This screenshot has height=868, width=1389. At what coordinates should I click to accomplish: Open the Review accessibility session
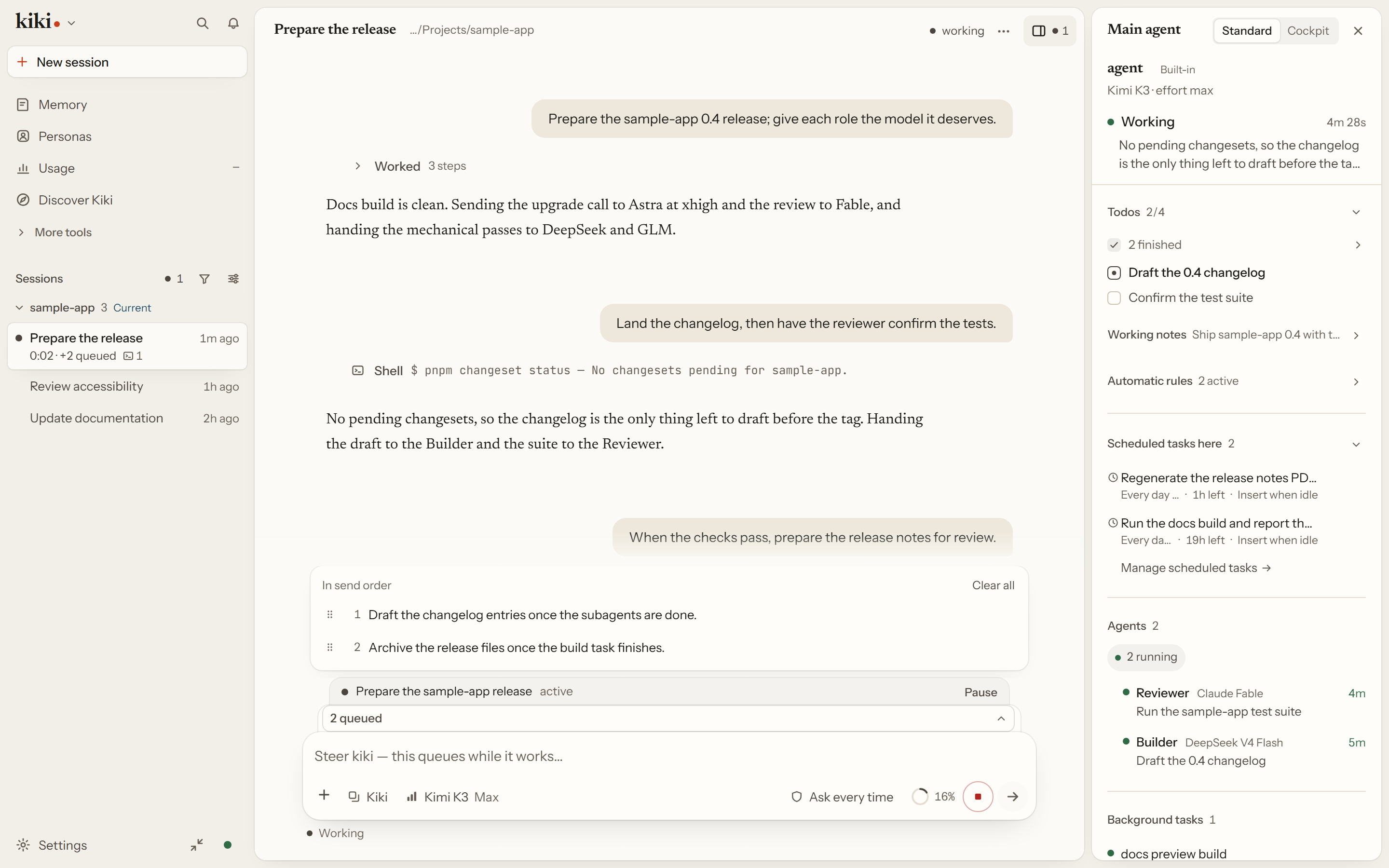127,386
